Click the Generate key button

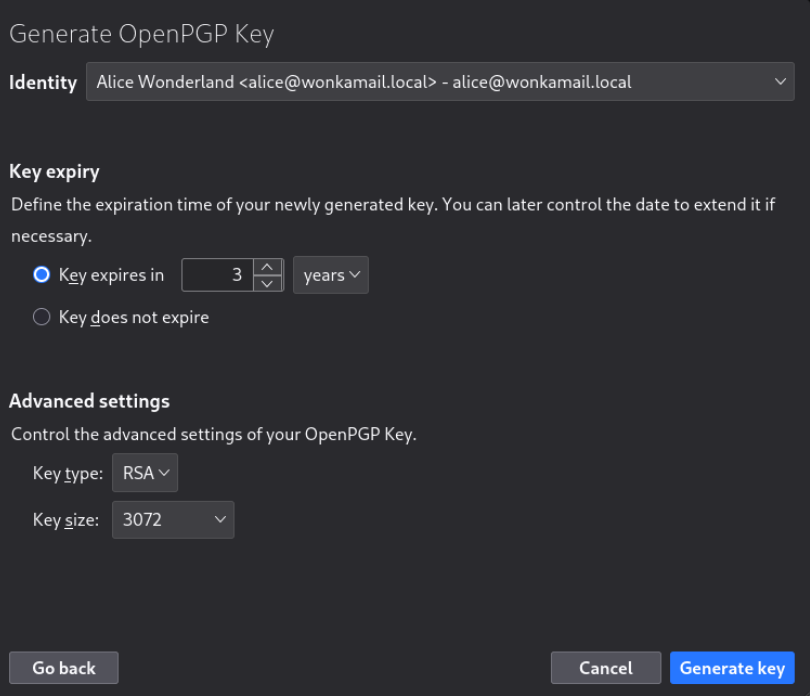(732, 668)
